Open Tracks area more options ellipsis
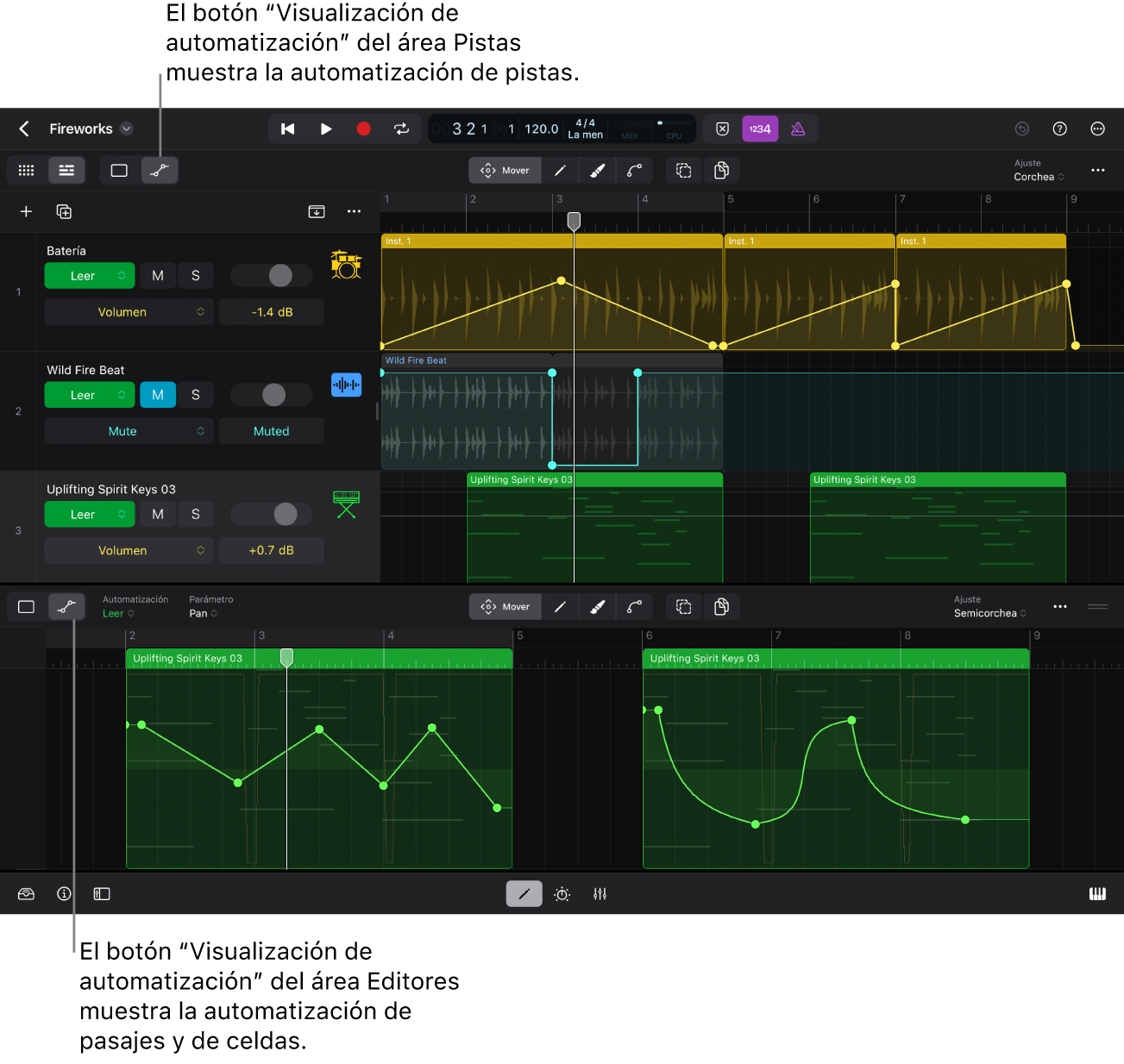 tap(1098, 170)
